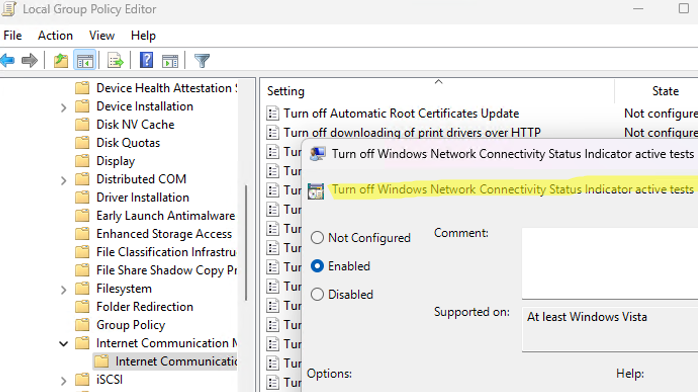The image size is (698, 392).
Task: Go up one level with folder-arrow icon
Action: [61, 61]
